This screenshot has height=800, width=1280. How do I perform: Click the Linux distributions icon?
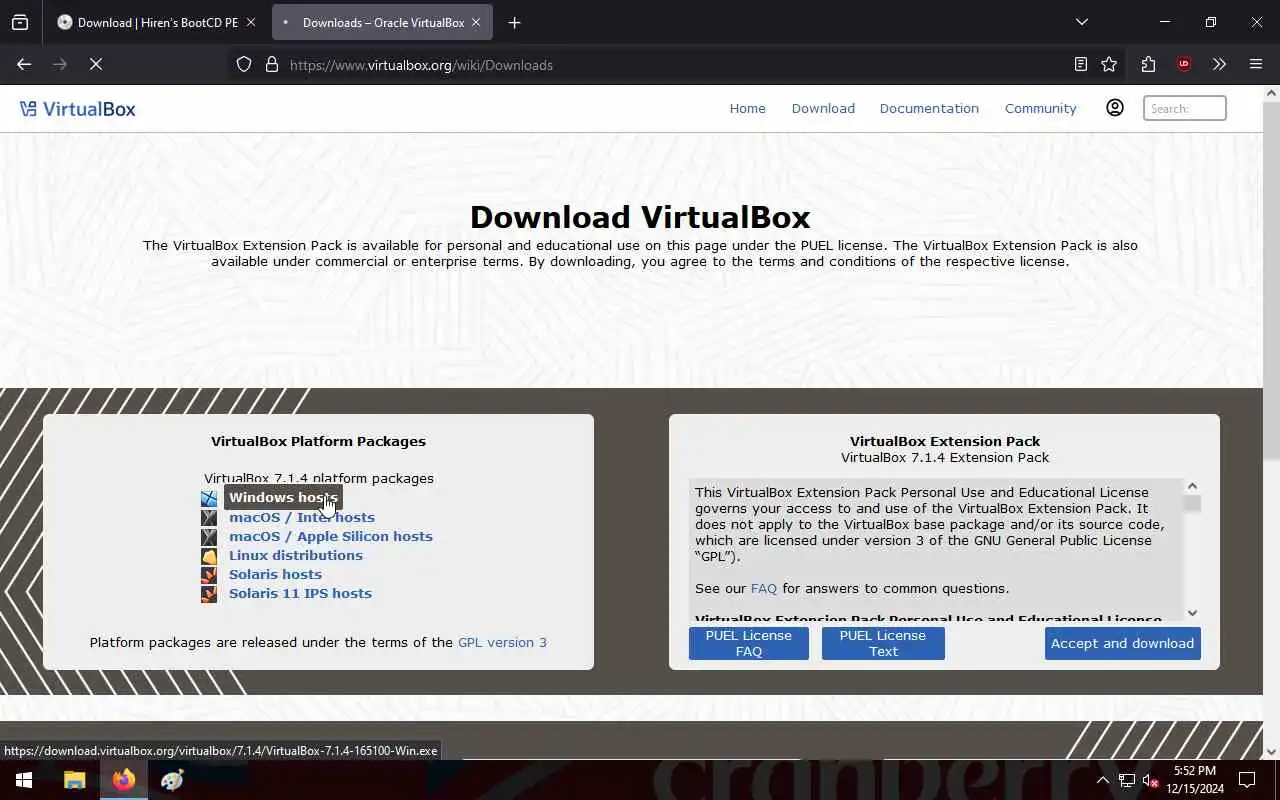click(x=209, y=555)
